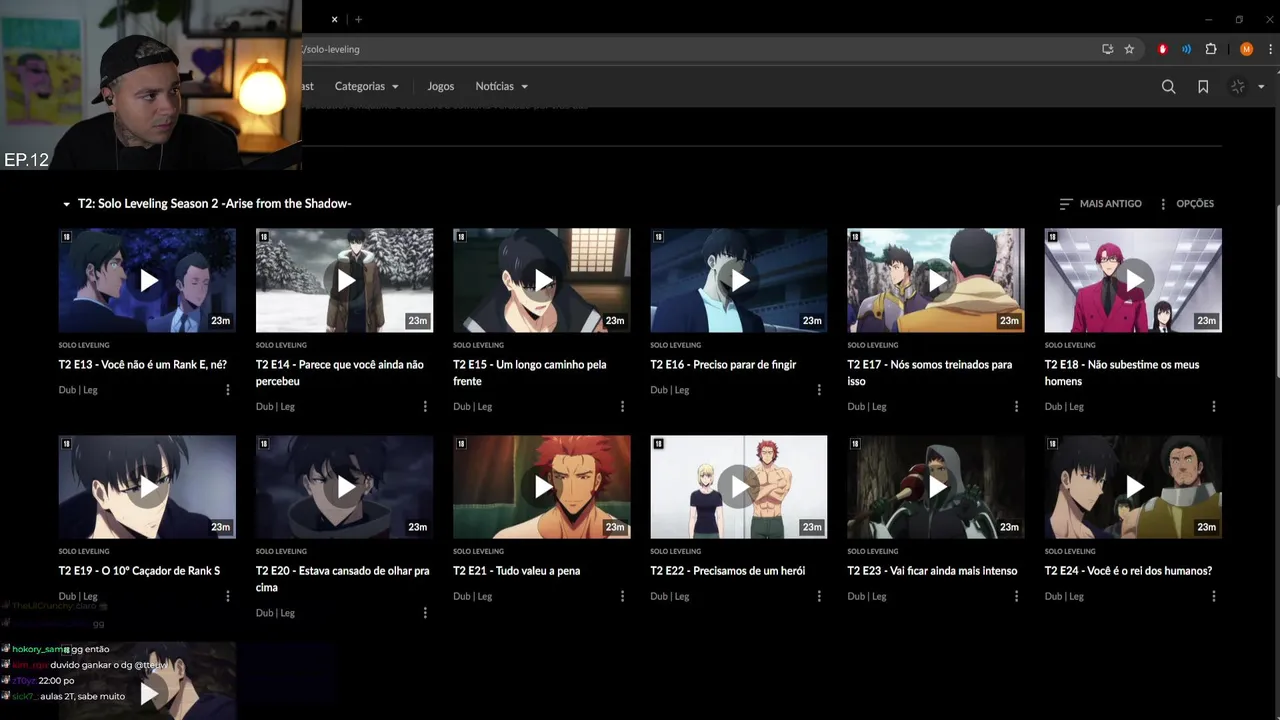1280x720 pixels.
Task: Play episode T2 E21 thumbnail
Action: point(542,487)
